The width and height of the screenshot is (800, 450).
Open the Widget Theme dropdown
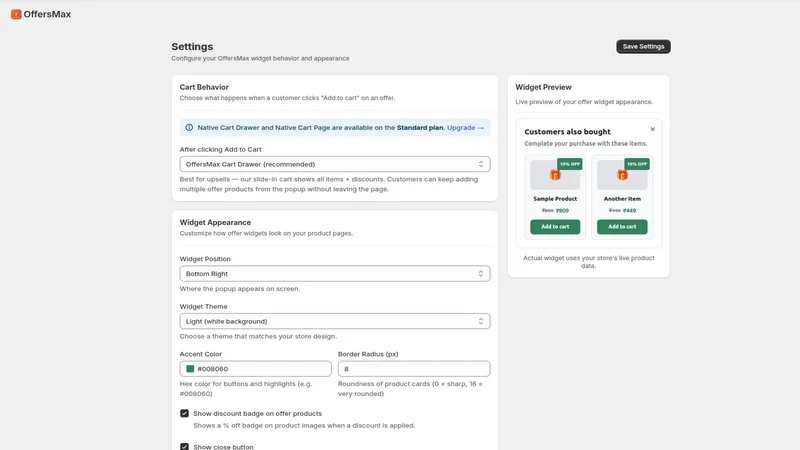(335, 321)
